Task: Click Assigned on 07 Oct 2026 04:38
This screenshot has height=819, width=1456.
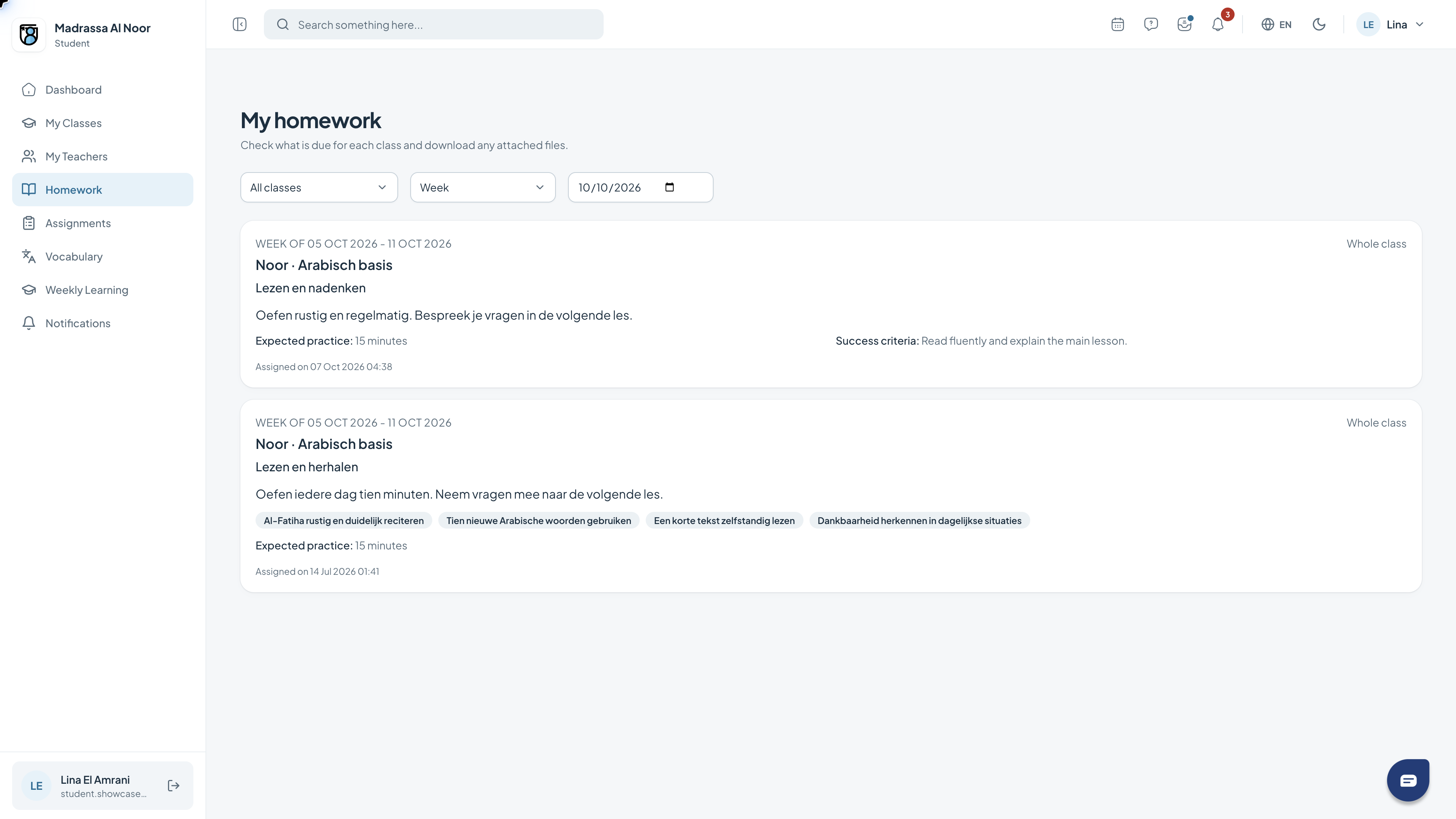Action: (x=324, y=367)
